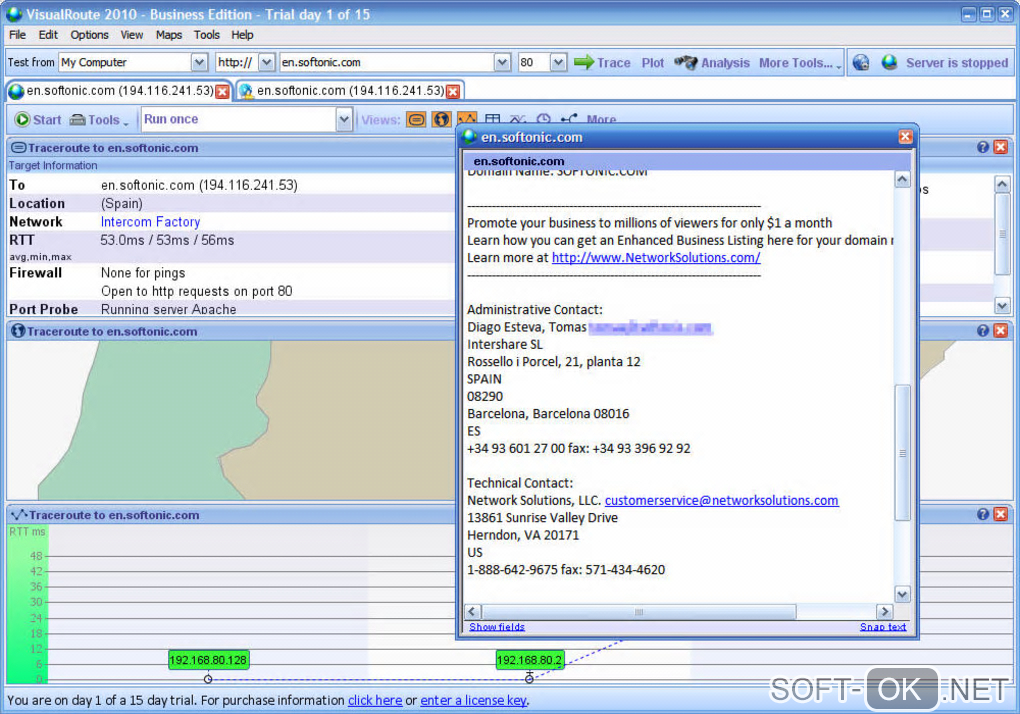Open the Edit menu
Screen dimensions: 1020x714
click(48, 35)
